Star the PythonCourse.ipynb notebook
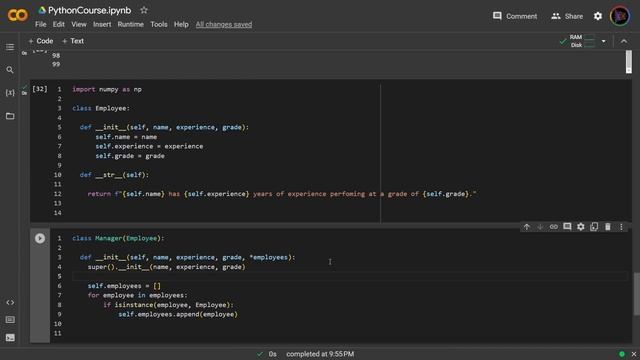Screen dimensions: 640x360 (x=144, y=10)
